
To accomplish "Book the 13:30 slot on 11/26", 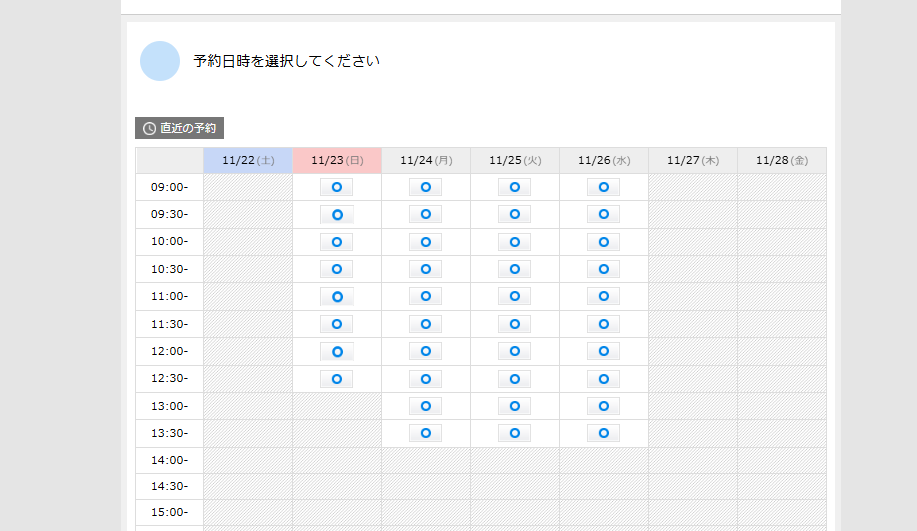I will coord(603,433).
